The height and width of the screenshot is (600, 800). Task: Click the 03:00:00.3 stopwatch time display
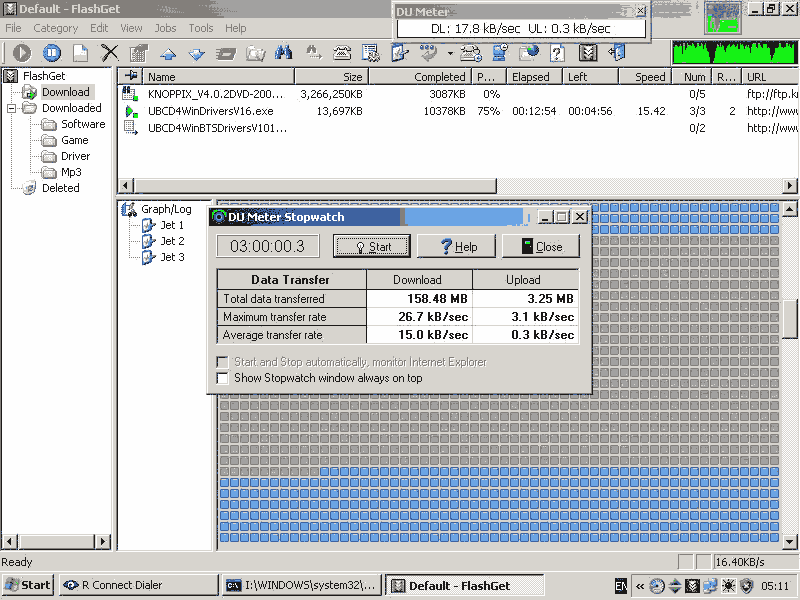[x=268, y=246]
